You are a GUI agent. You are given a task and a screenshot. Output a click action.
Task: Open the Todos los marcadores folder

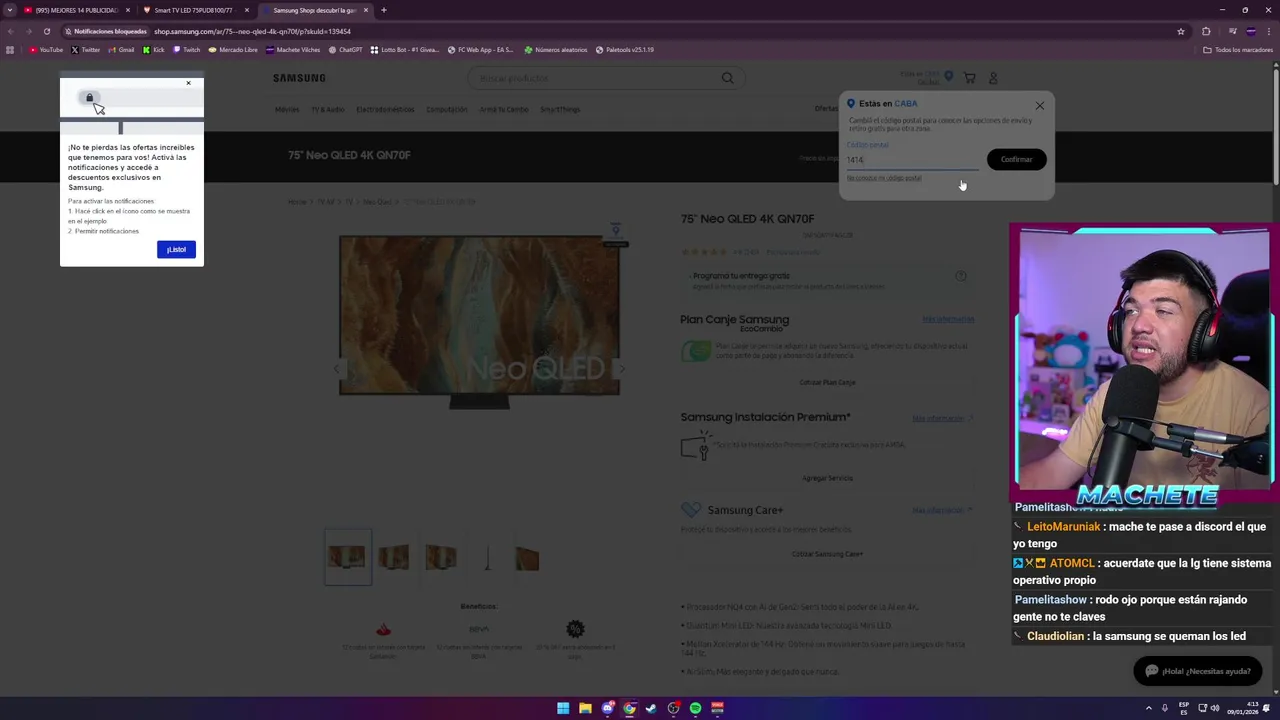coord(1238,50)
